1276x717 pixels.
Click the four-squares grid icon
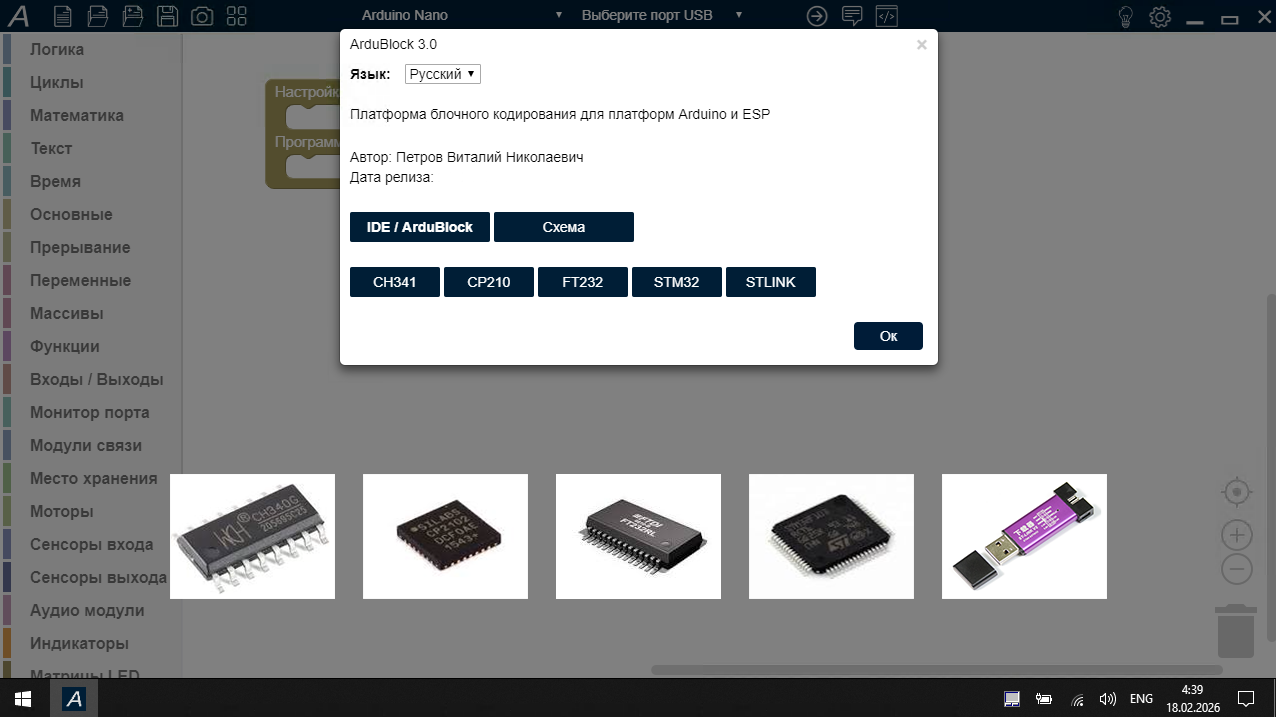237,16
